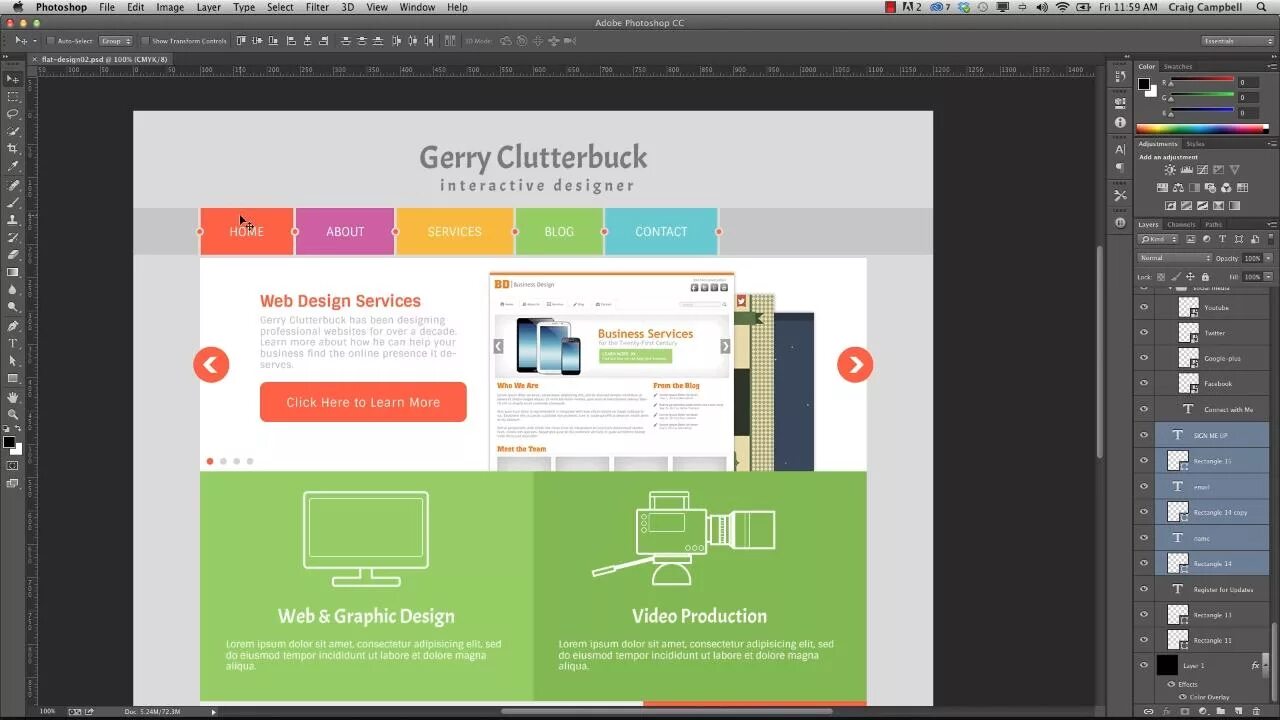Screen dimensions: 1280x720
Task: Add a Brightness/Contrast adjustment
Action: [1170, 170]
